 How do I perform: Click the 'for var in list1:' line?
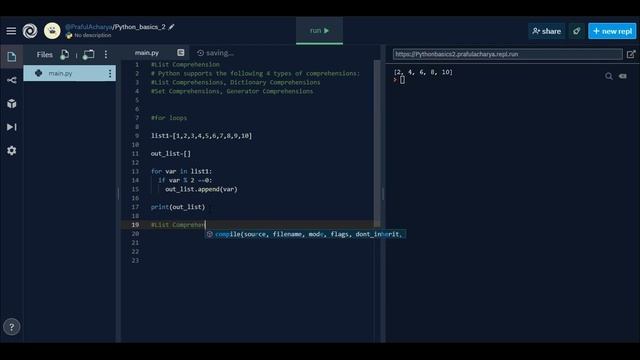[181, 171]
